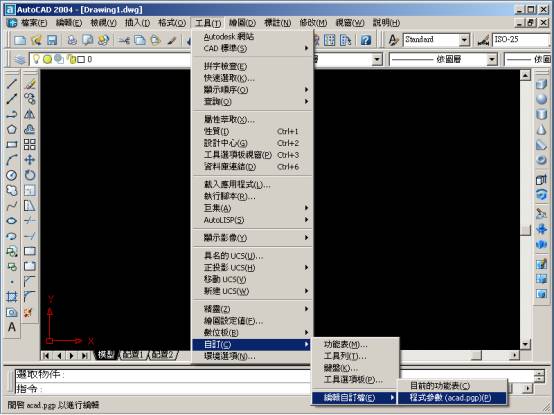Image resolution: width=554 pixels, height=415 pixels.
Task: Click the 指令 command line input
Action: pos(163,389)
